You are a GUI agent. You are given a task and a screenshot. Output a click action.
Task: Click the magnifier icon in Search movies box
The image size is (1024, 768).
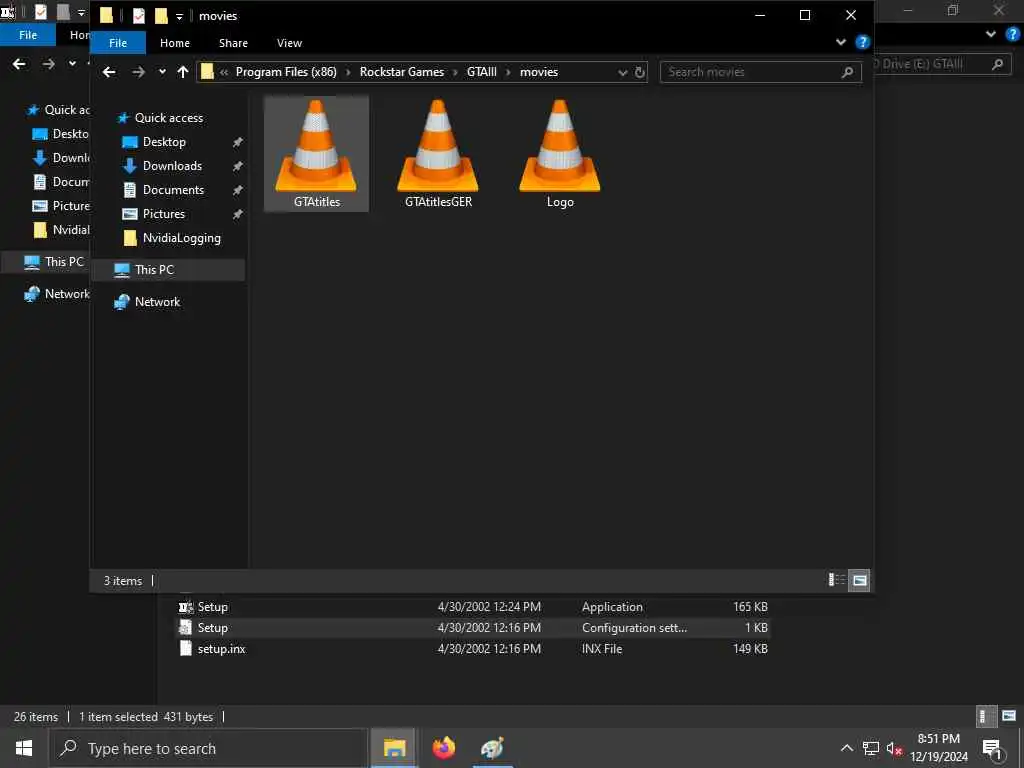point(847,72)
